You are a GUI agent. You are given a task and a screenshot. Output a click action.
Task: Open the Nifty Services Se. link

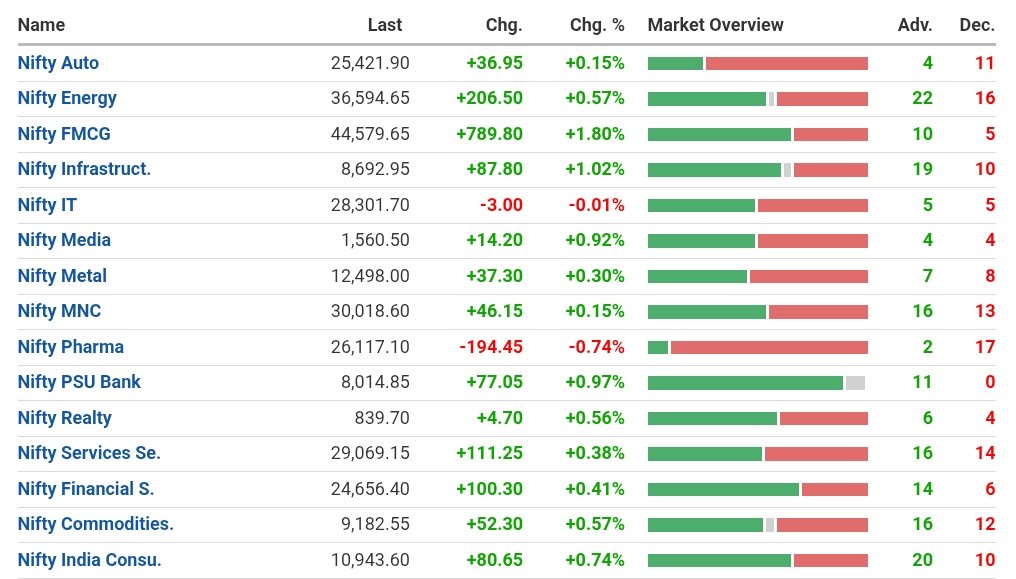click(x=89, y=453)
